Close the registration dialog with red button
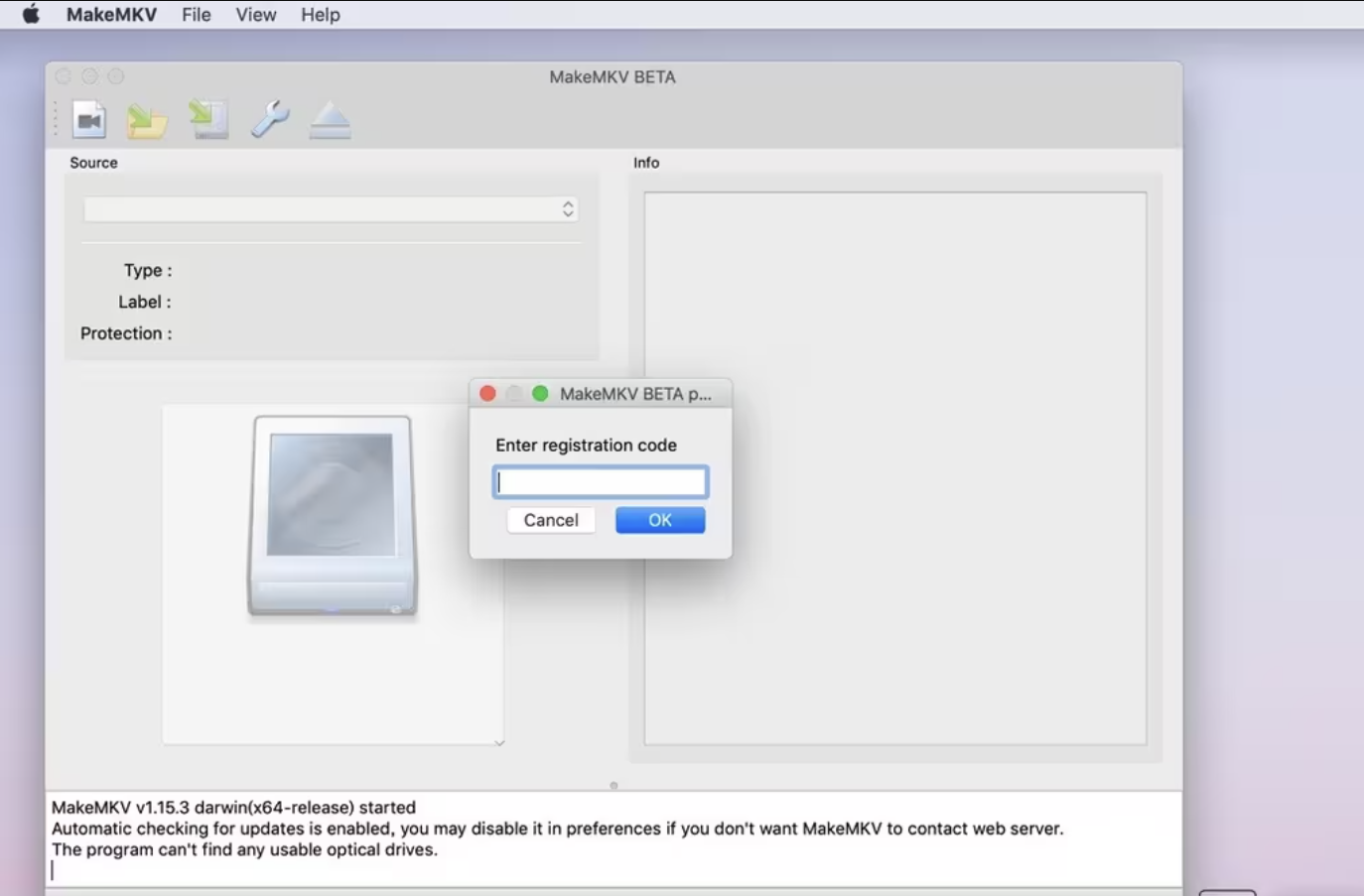The image size is (1364, 896). click(x=487, y=394)
